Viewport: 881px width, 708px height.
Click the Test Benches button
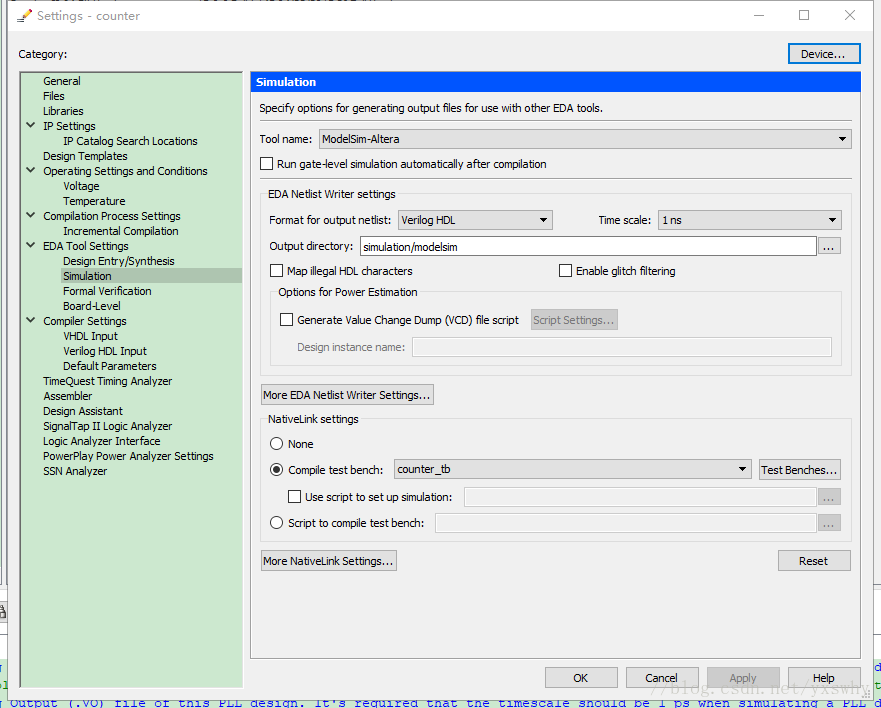(x=799, y=470)
